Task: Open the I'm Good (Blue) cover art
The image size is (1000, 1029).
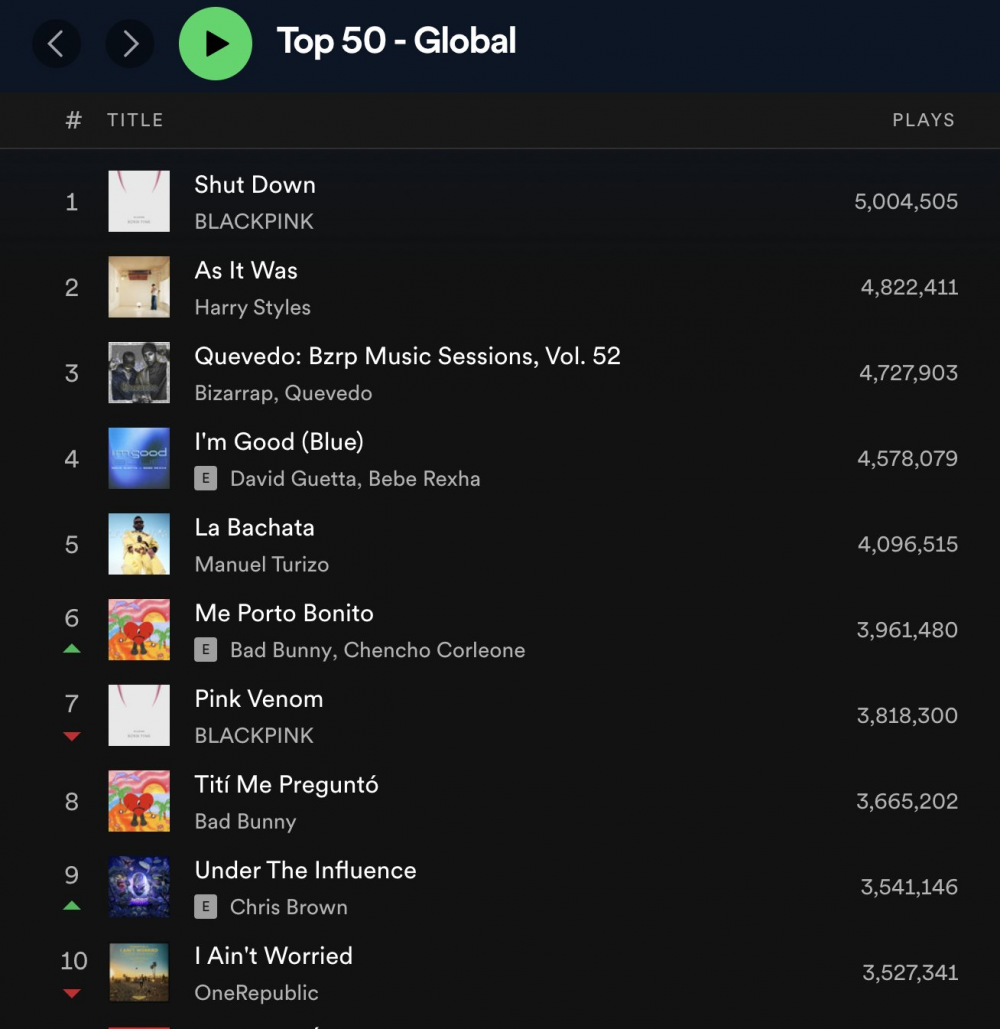Action: (139, 459)
